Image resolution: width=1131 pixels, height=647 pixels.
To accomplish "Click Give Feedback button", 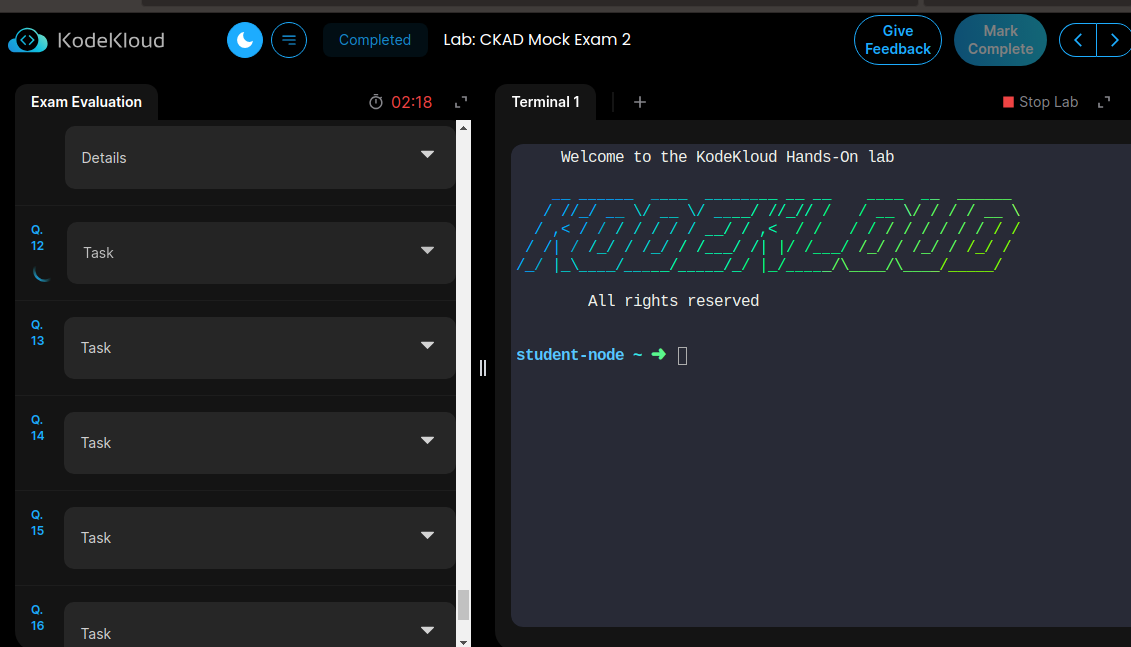I will pyautogui.click(x=897, y=40).
